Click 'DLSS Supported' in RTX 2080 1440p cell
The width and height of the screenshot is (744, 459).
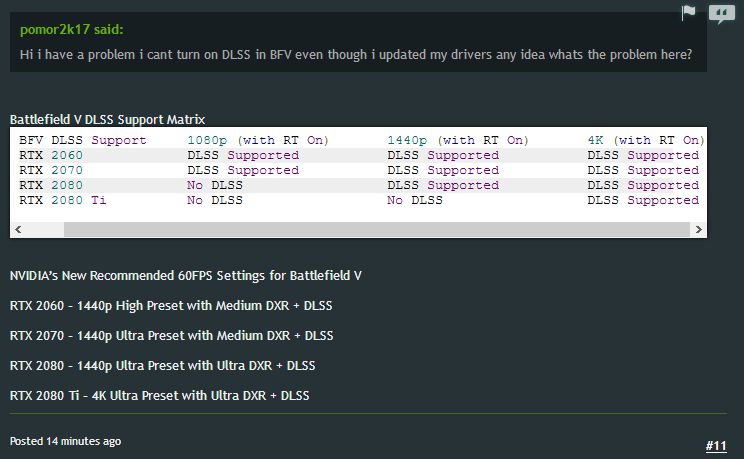pos(443,185)
